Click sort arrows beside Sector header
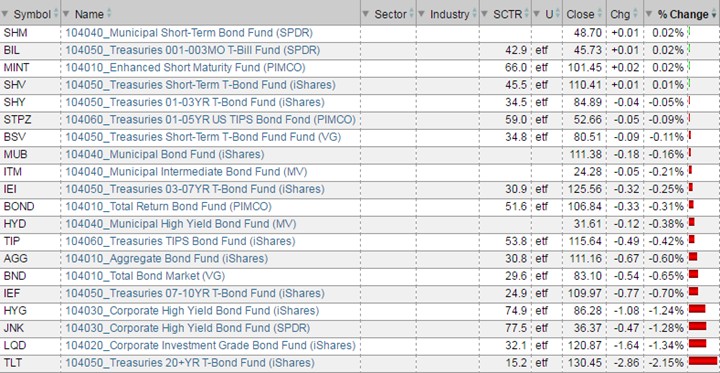The height and width of the screenshot is (373, 720). point(412,14)
